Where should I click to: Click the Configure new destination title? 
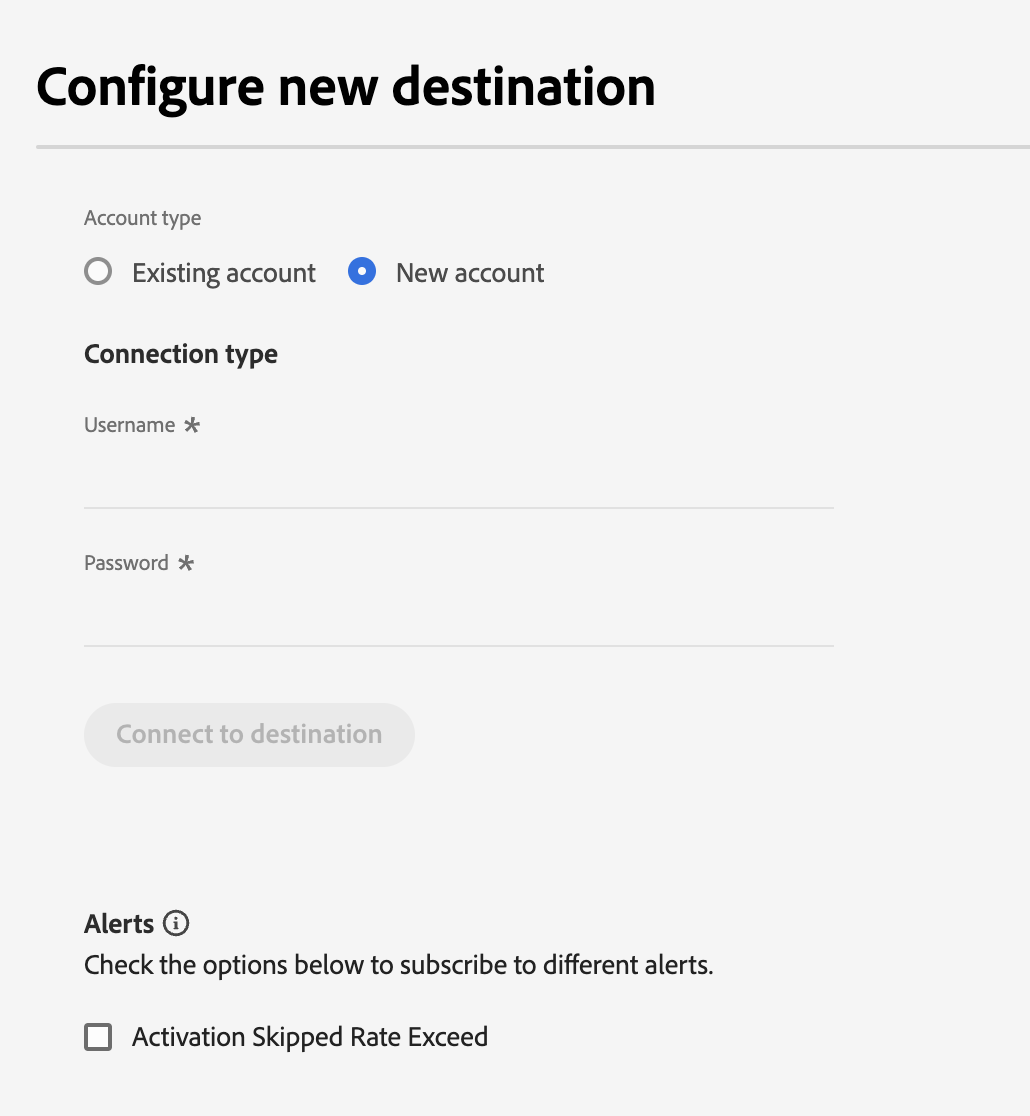tap(346, 88)
